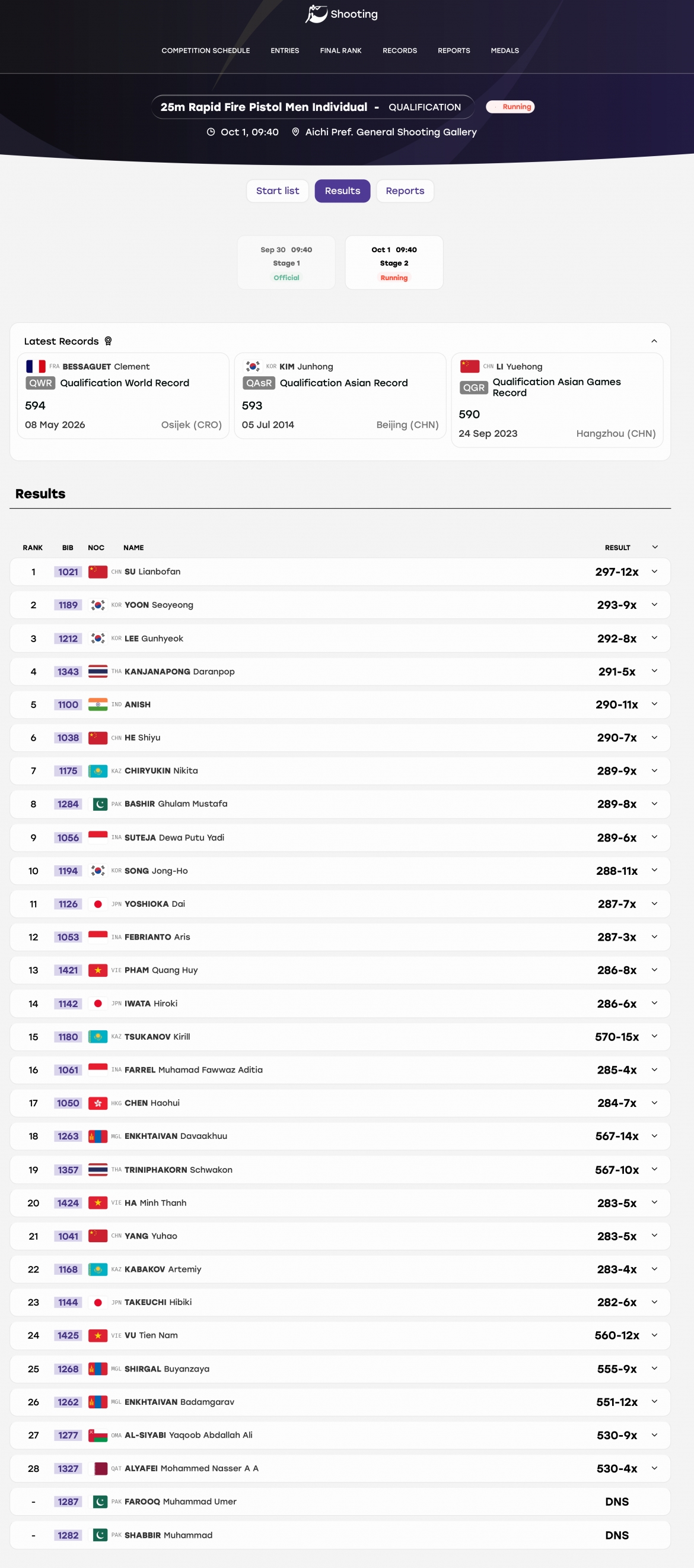Click the Latest Records medal icon
This screenshot has width=694, height=1568.
[109, 341]
